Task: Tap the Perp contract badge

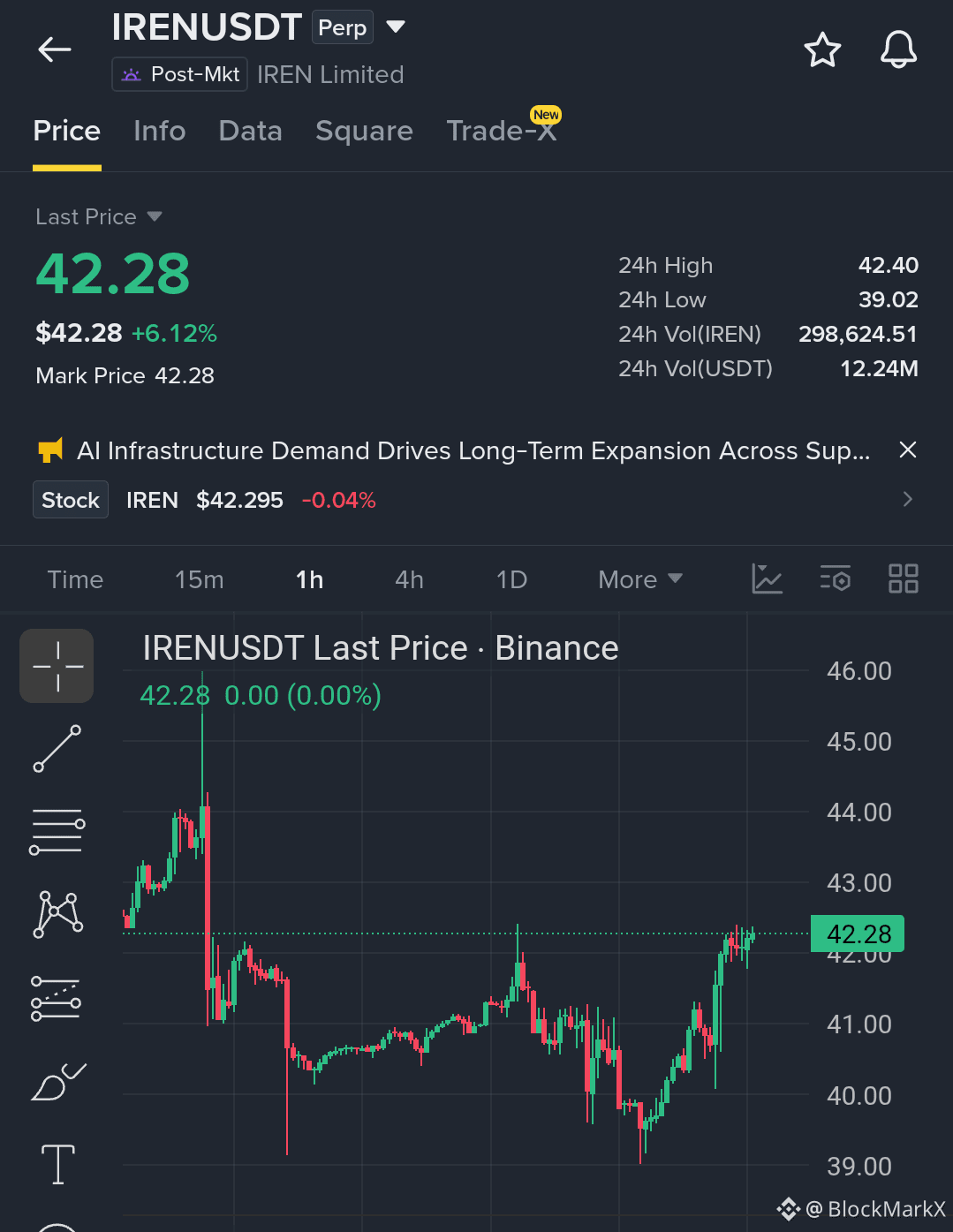Action: point(343,27)
